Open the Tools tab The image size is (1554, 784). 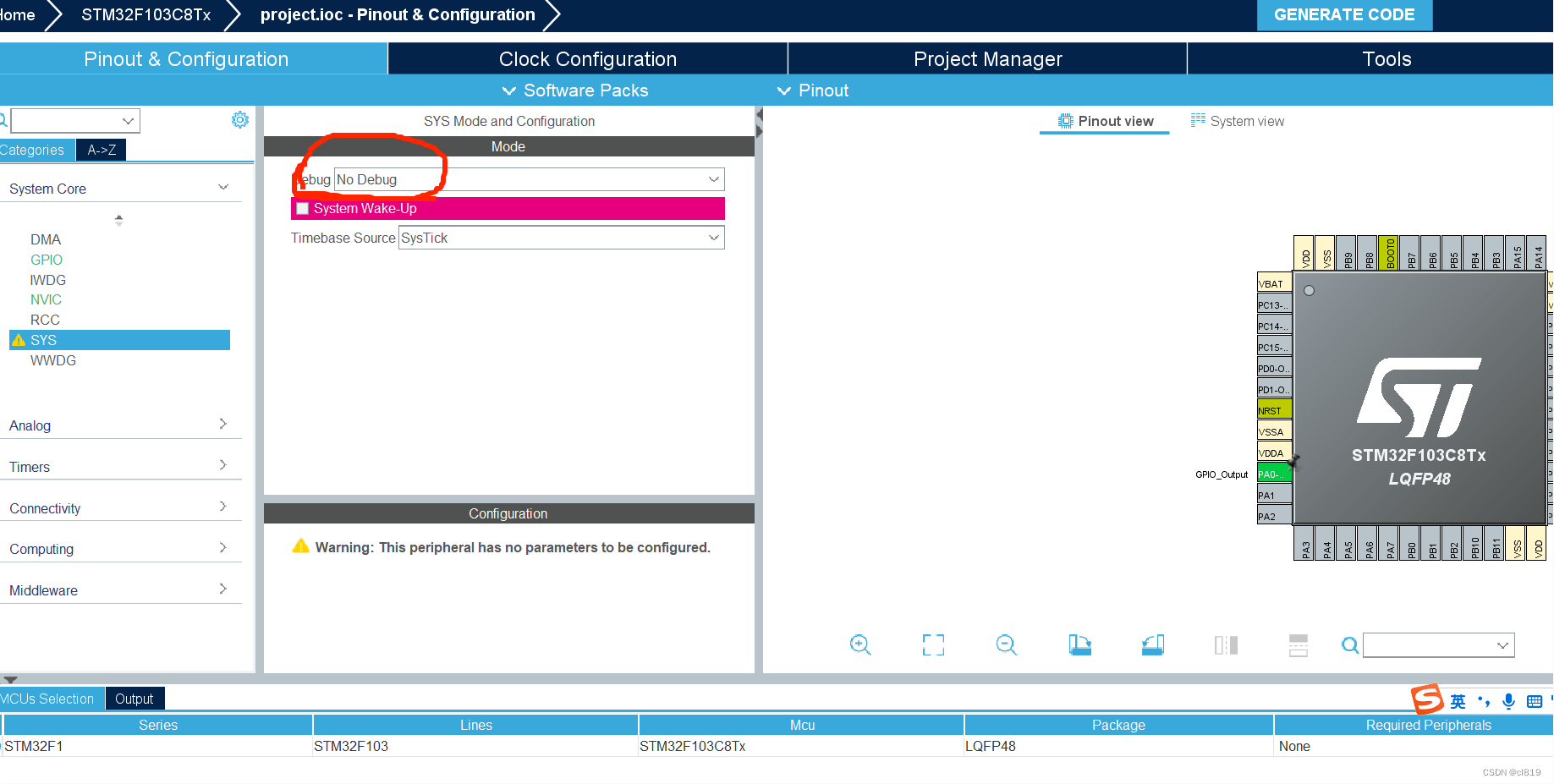(1387, 58)
